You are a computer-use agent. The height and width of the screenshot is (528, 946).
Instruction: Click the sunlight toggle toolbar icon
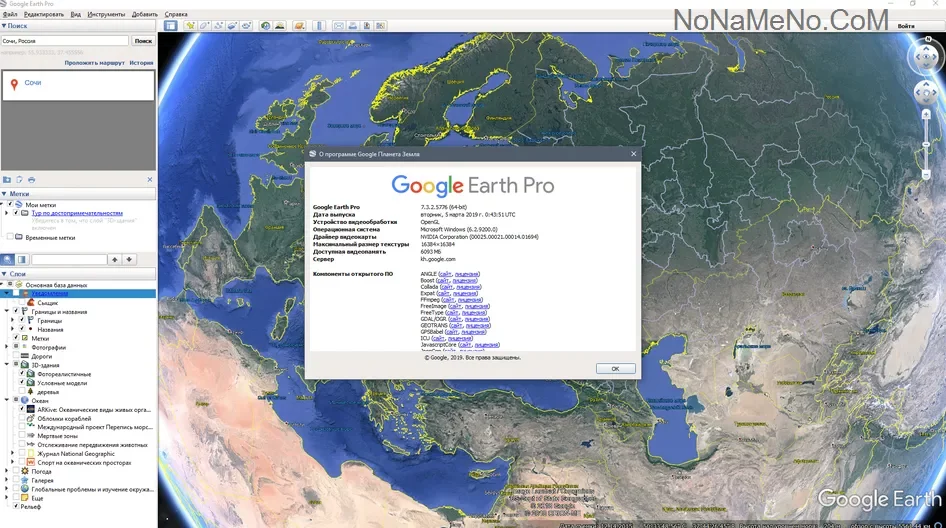[x=280, y=25]
